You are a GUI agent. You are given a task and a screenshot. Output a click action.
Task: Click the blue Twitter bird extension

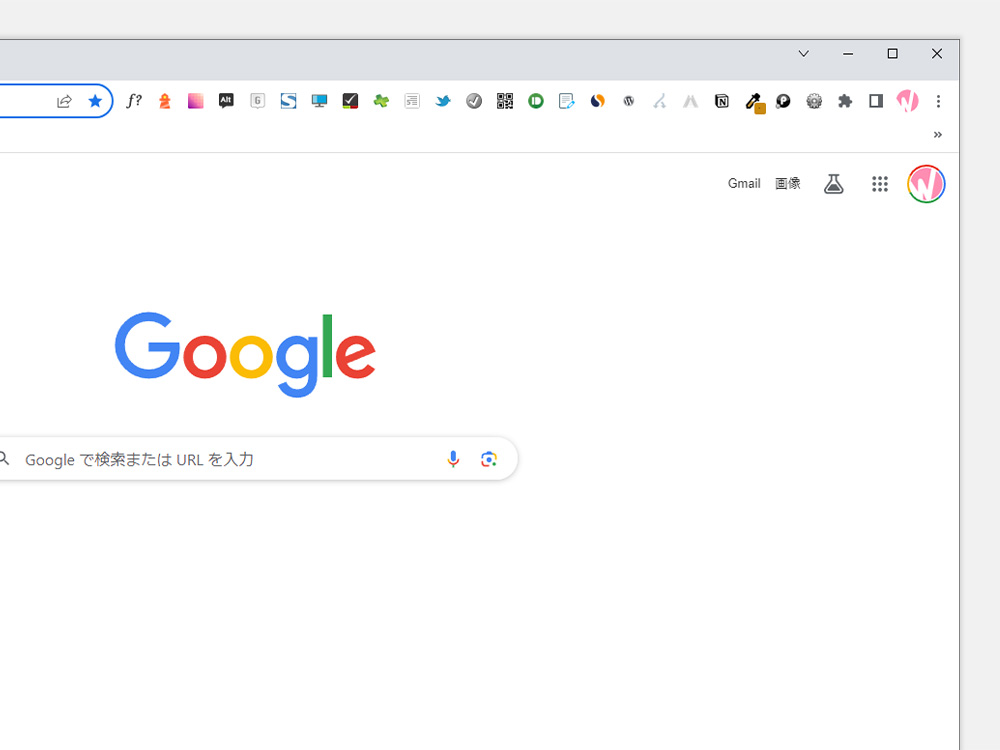click(443, 101)
